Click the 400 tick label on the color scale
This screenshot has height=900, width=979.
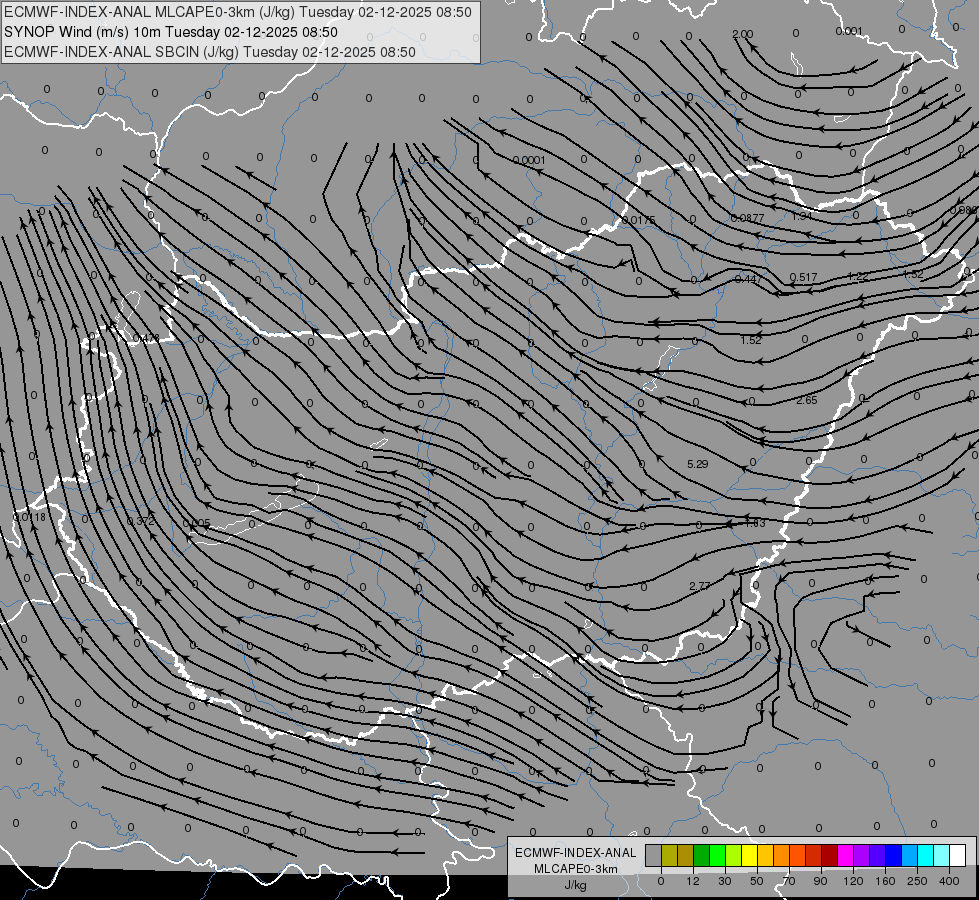pos(949,881)
